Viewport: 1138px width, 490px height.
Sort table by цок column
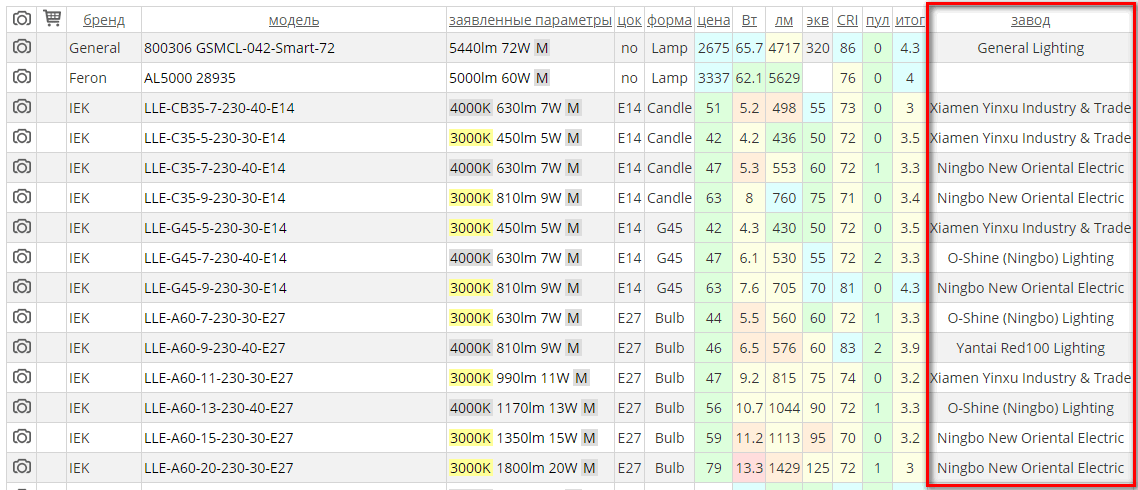click(629, 20)
